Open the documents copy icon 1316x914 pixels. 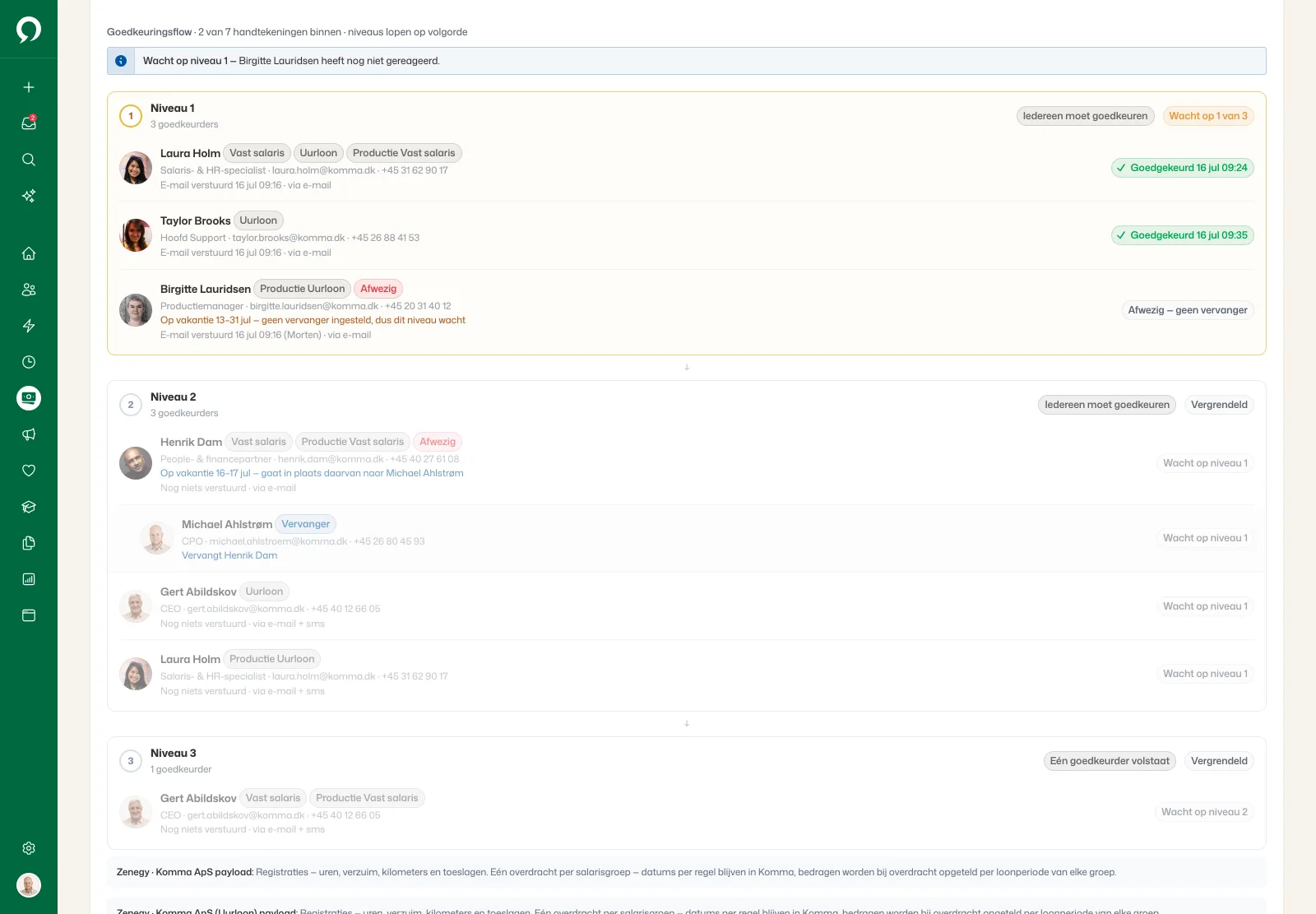click(29, 543)
